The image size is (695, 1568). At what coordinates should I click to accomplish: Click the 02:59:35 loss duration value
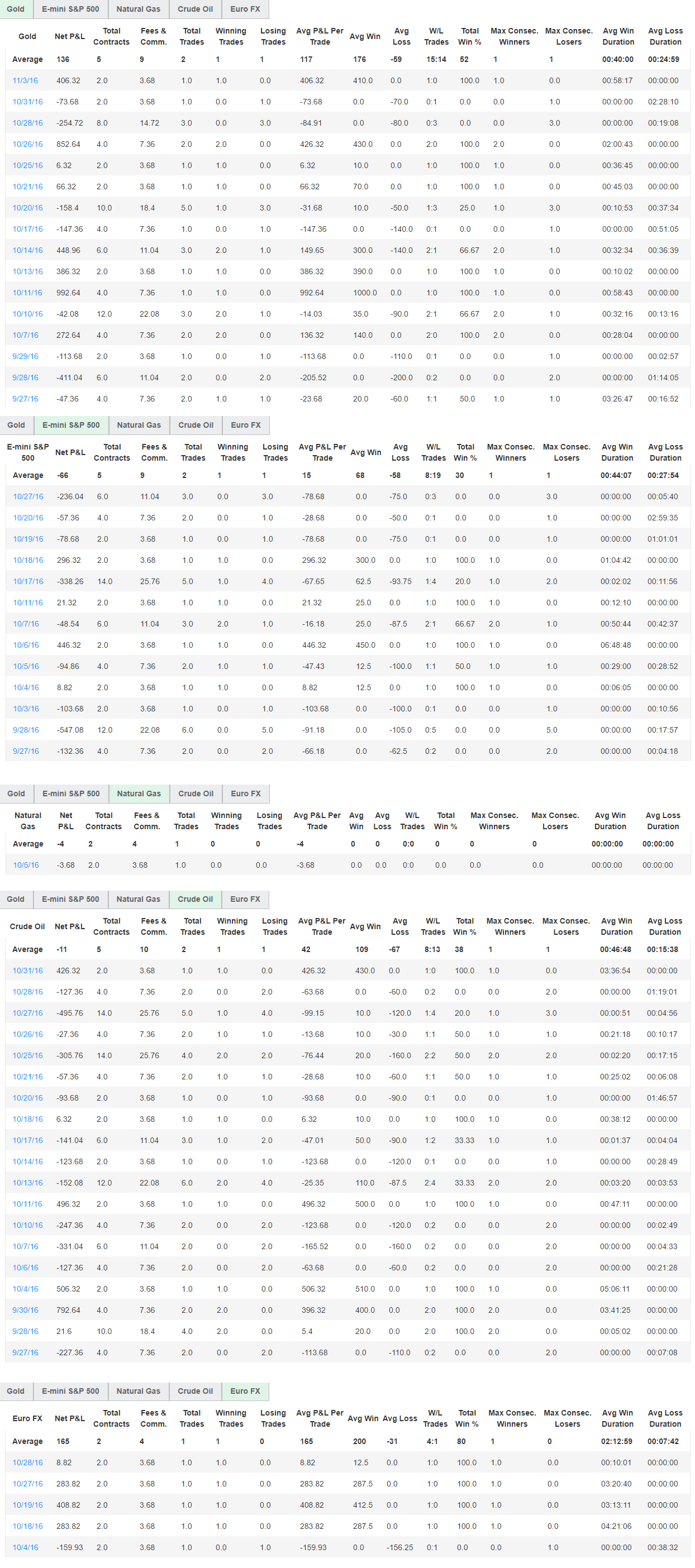tap(662, 518)
